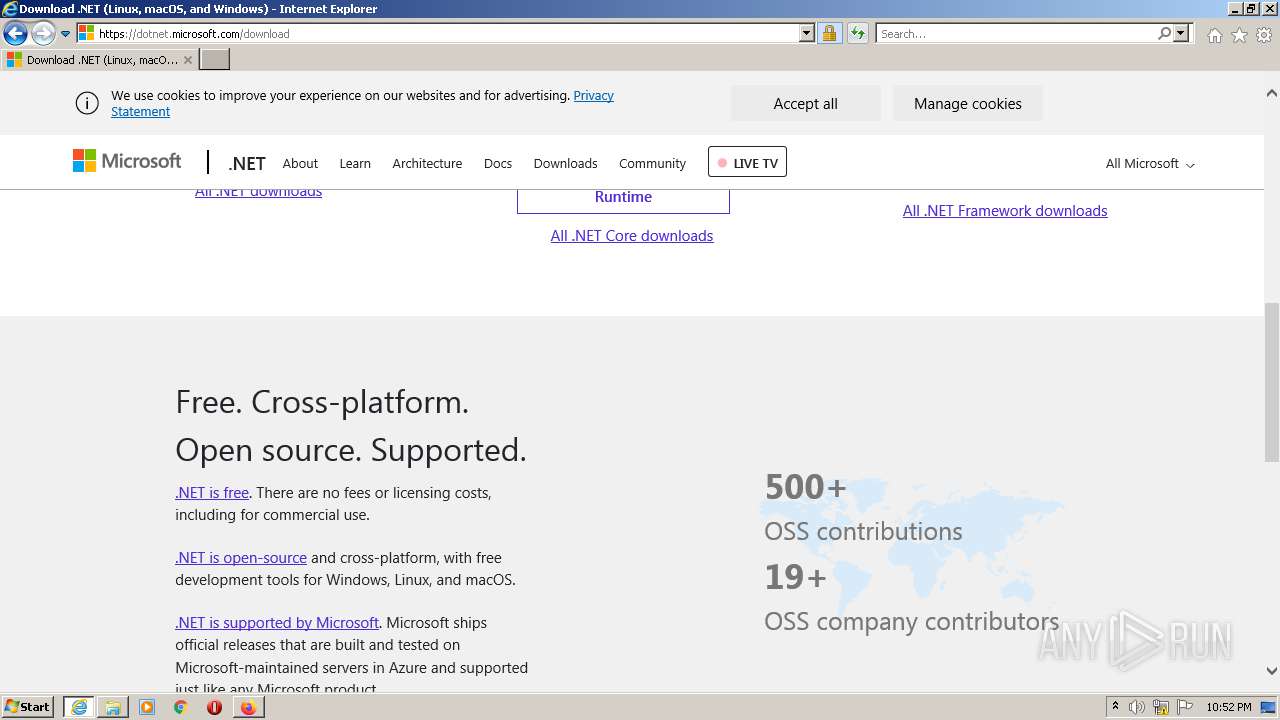
Task: Launch Chrome from taskbar
Action: coord(181,707)
